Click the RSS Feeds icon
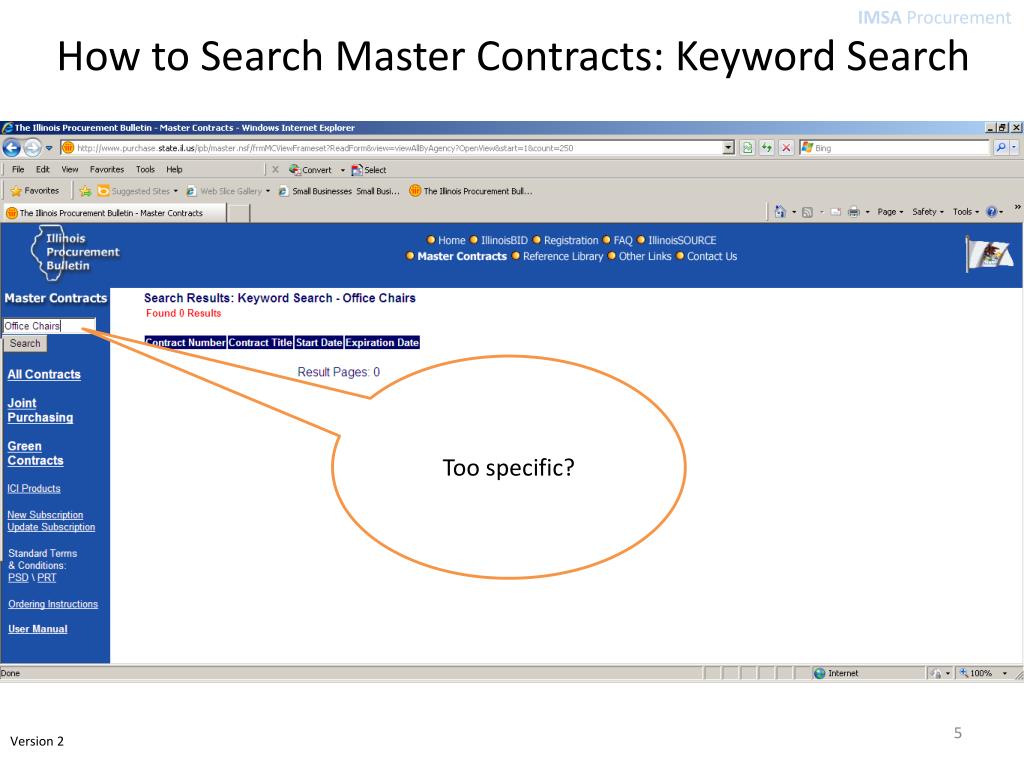Screen dimensions: 1024x768 pos(807,212)
